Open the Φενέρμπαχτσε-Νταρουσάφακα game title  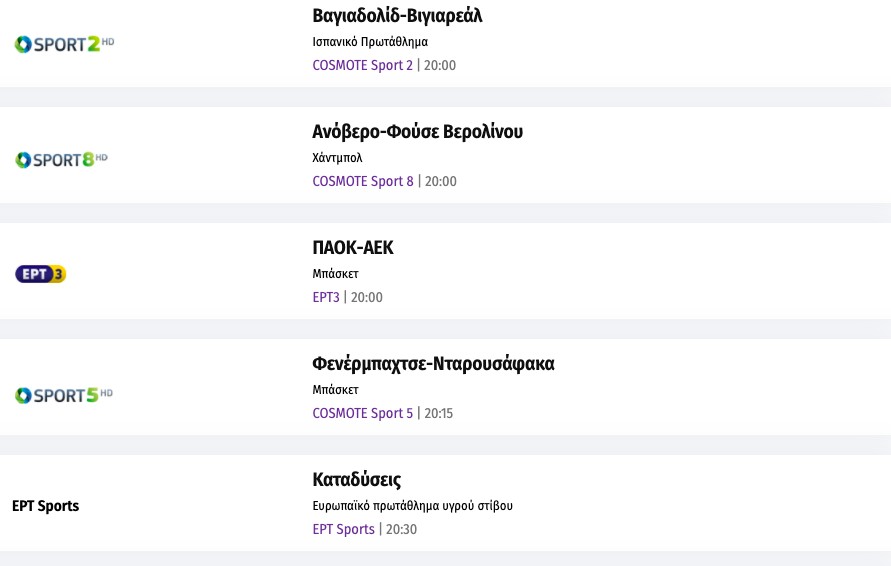click(433, 364)
